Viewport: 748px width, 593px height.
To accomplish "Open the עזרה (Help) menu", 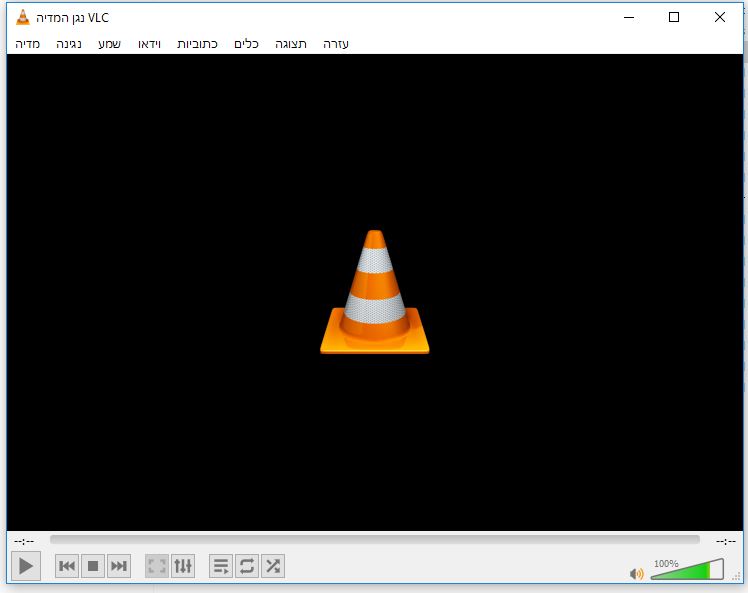I will (336, 44).
